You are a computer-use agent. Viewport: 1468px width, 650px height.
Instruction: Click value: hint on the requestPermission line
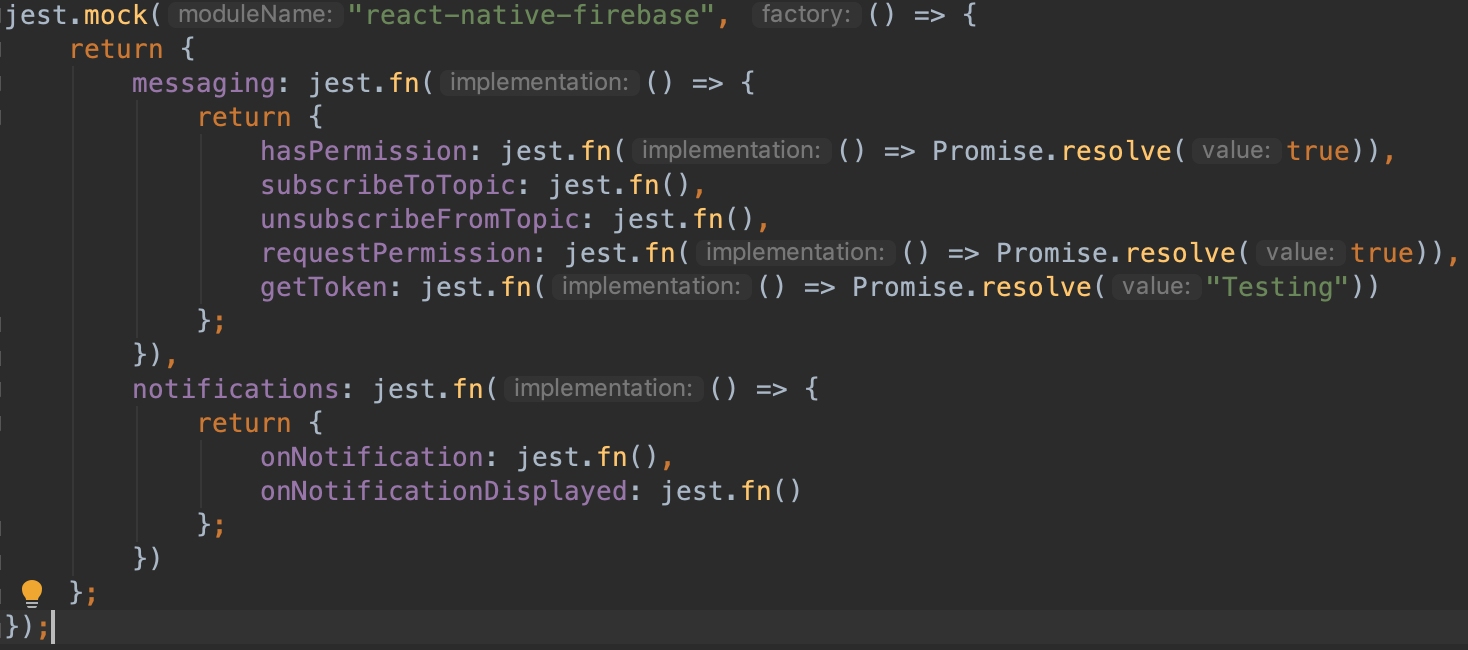click(x=1301, y=253)
